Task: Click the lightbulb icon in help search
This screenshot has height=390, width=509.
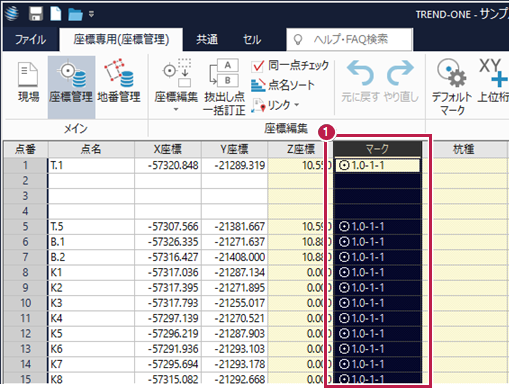Action: tap(298, 40)
